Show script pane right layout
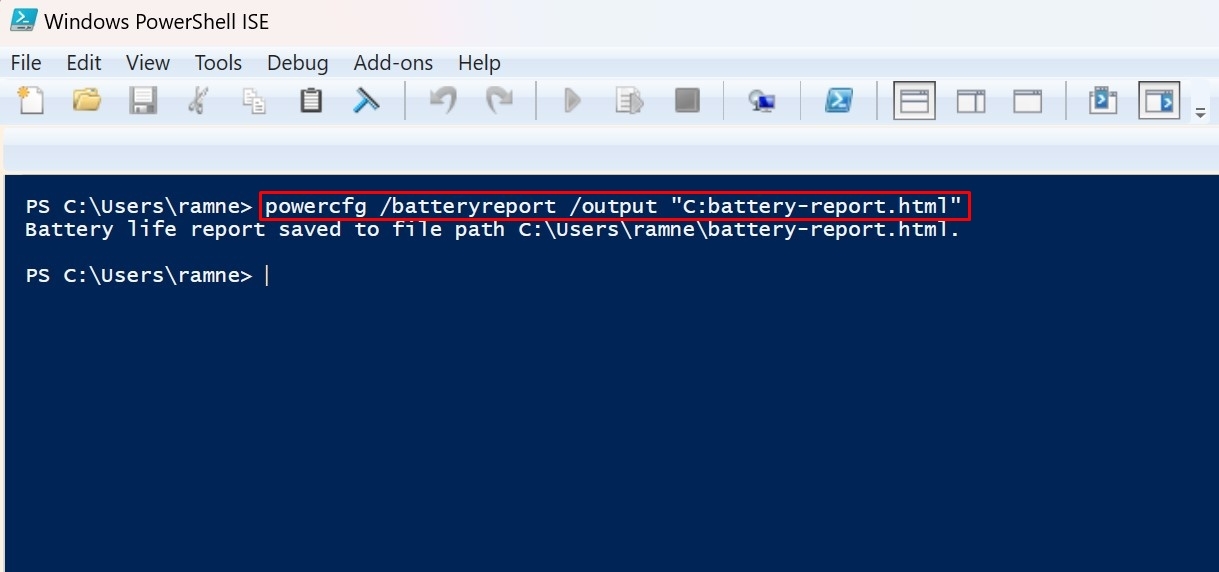This screenshot has width=1219, height=572. pyautogui.click(x=971, y=100)
